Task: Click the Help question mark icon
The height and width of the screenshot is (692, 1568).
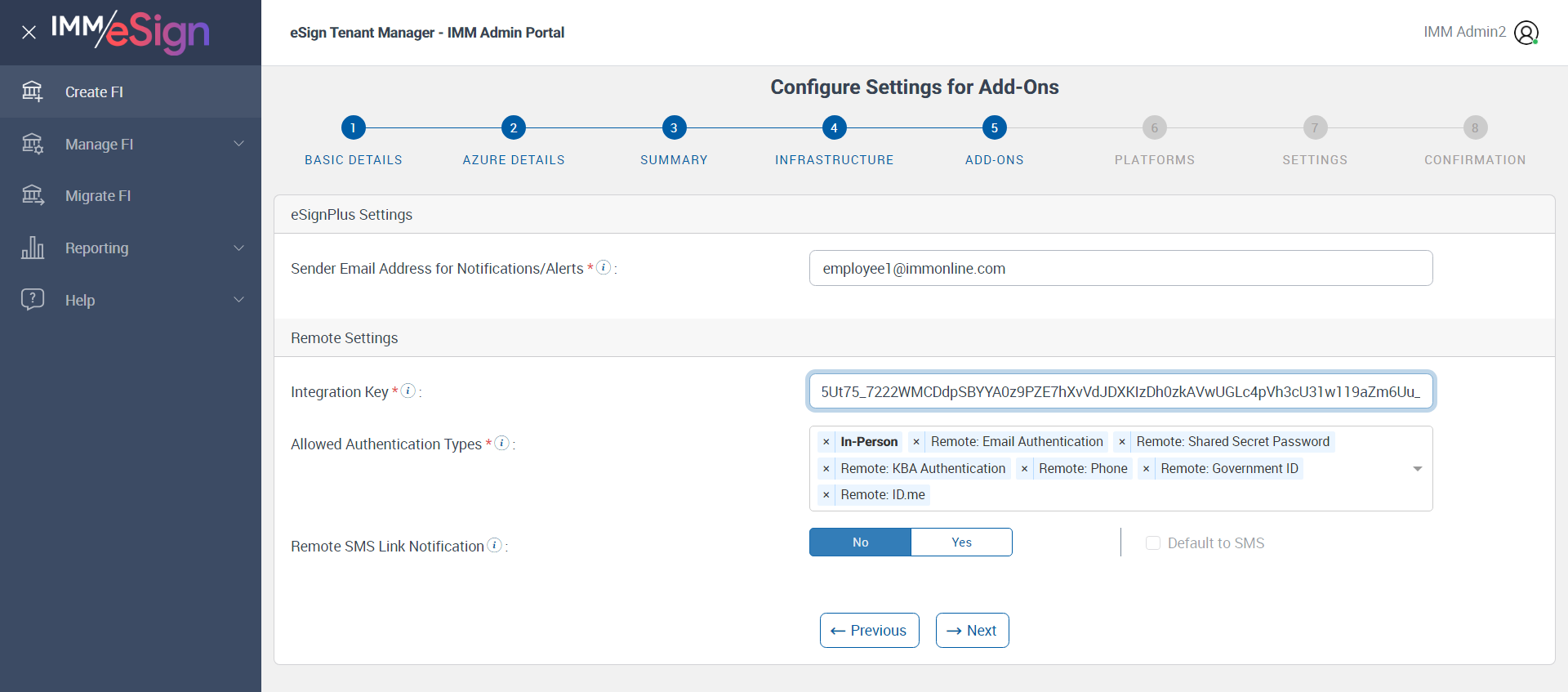Action: [x=33, y=300]
